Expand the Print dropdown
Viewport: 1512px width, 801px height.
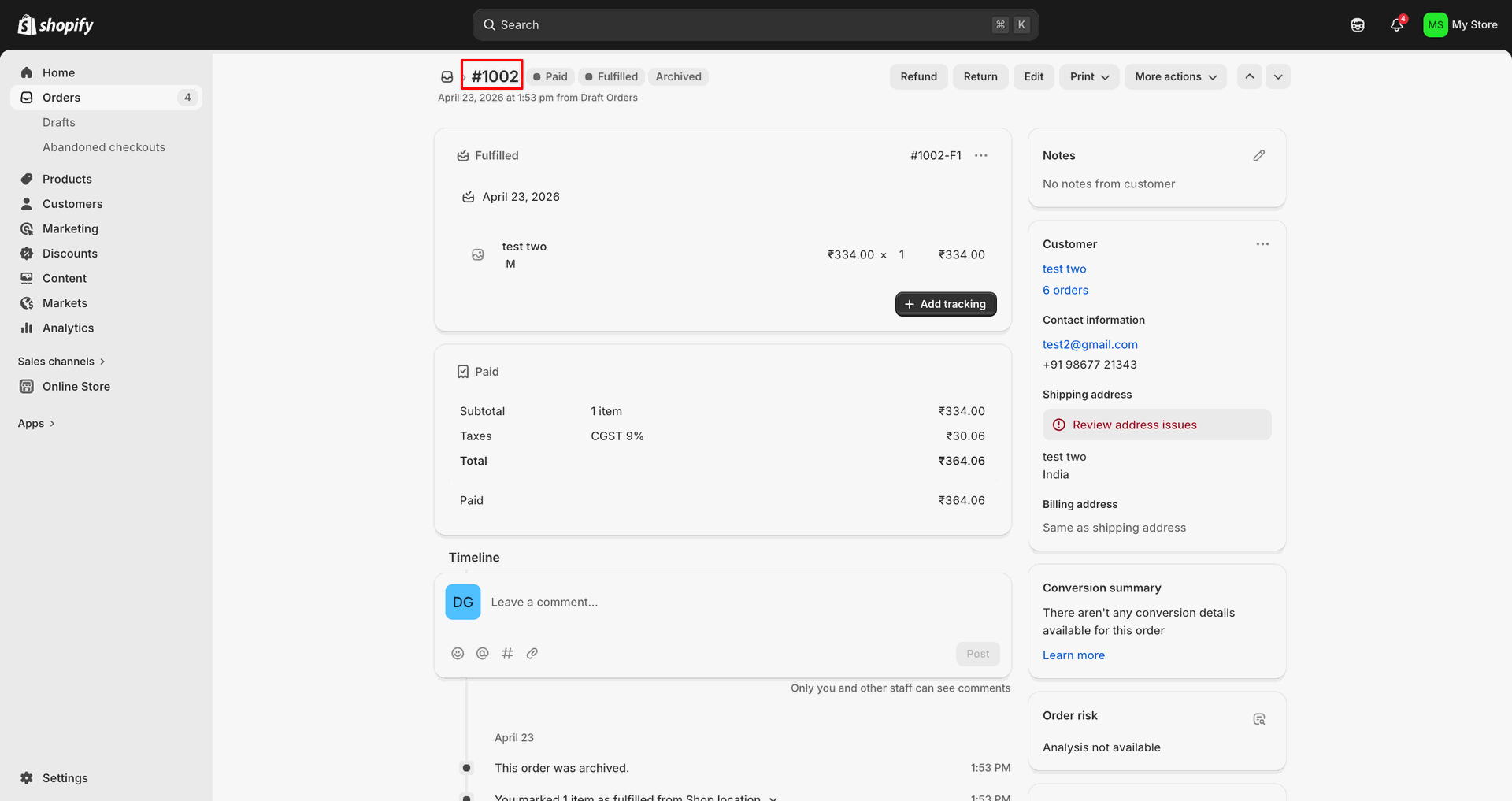click(x=1089, y=77)
